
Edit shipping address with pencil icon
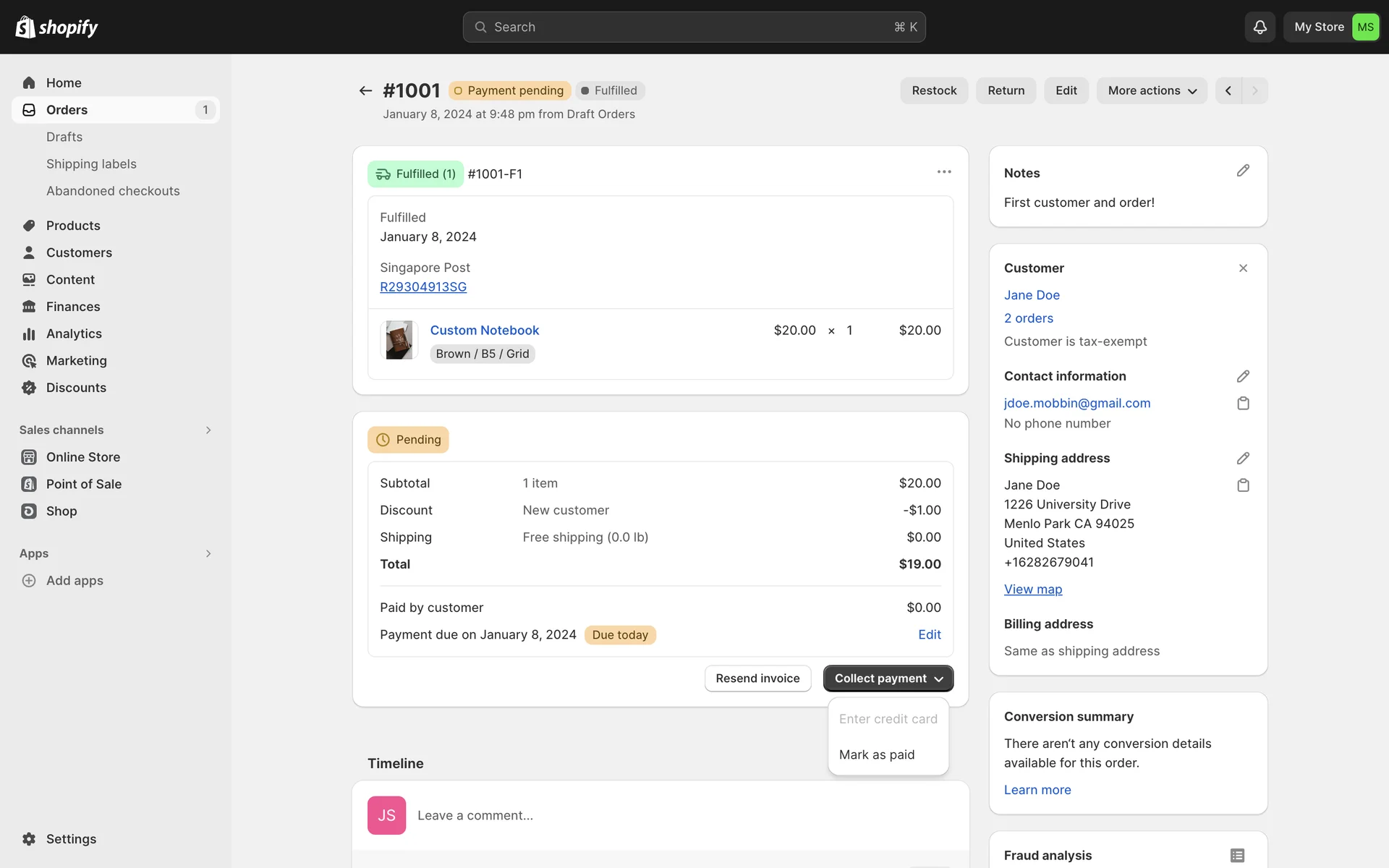[1243, 459]
